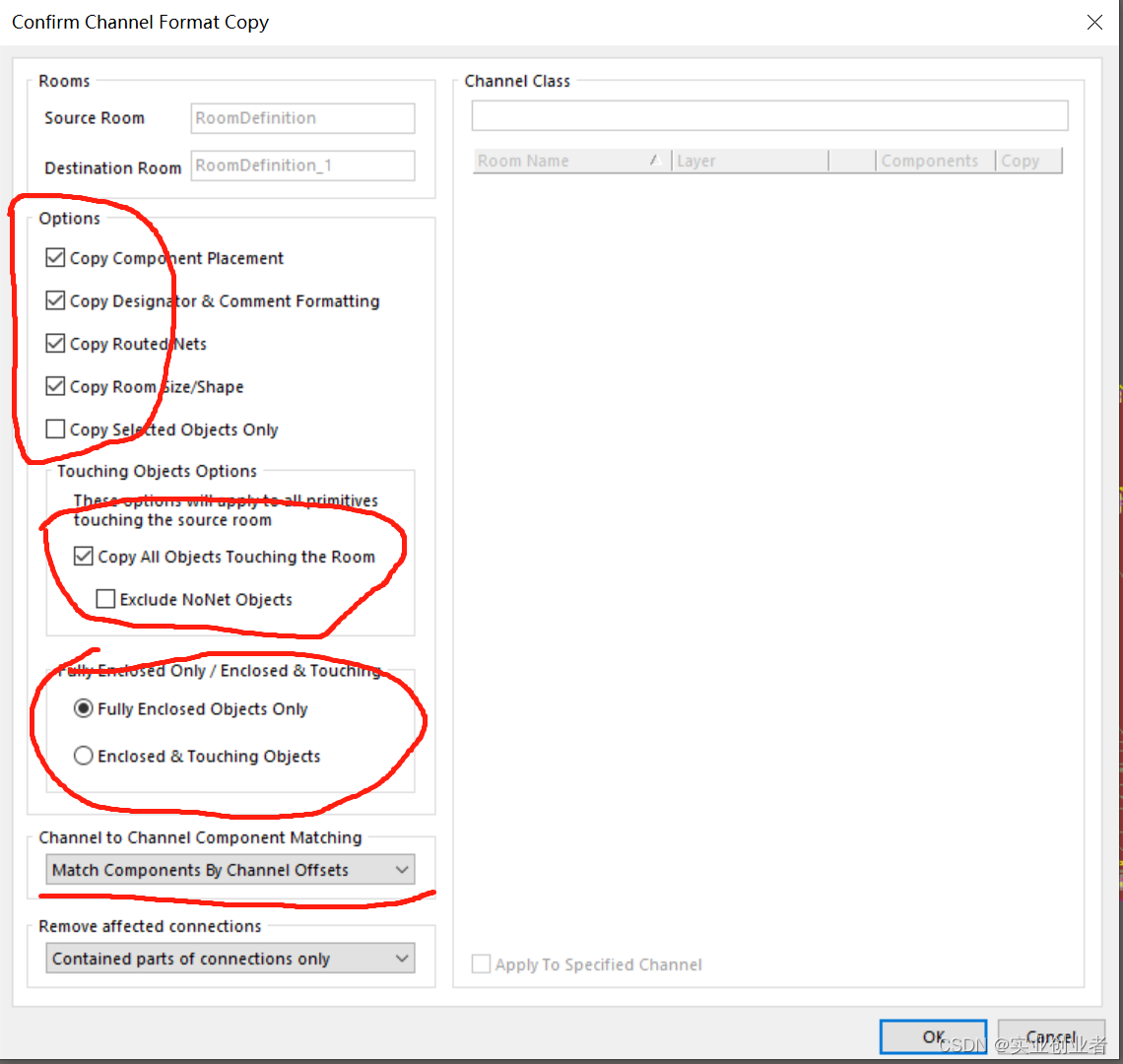Click the Layer column header
1123x1064 pixels.
click(749, 162)
